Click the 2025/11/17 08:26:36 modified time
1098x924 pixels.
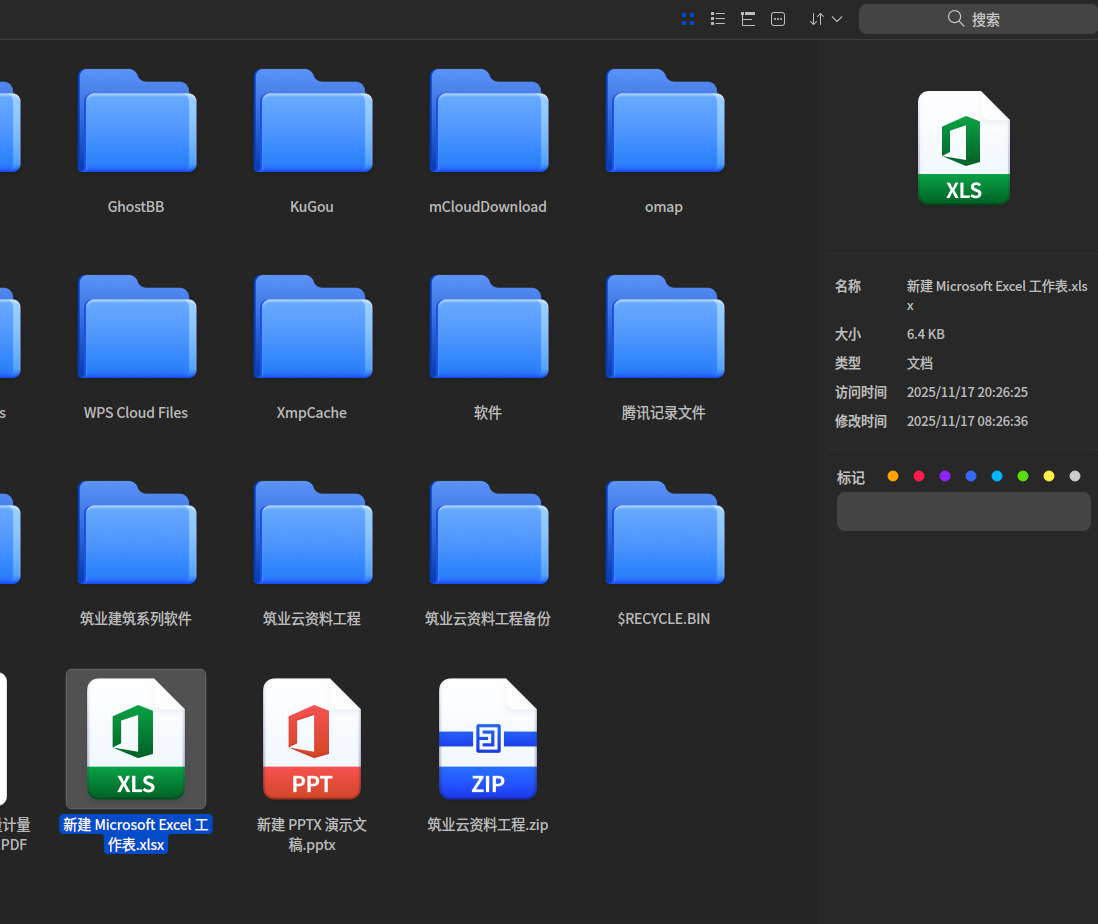[x=967, y=421]
